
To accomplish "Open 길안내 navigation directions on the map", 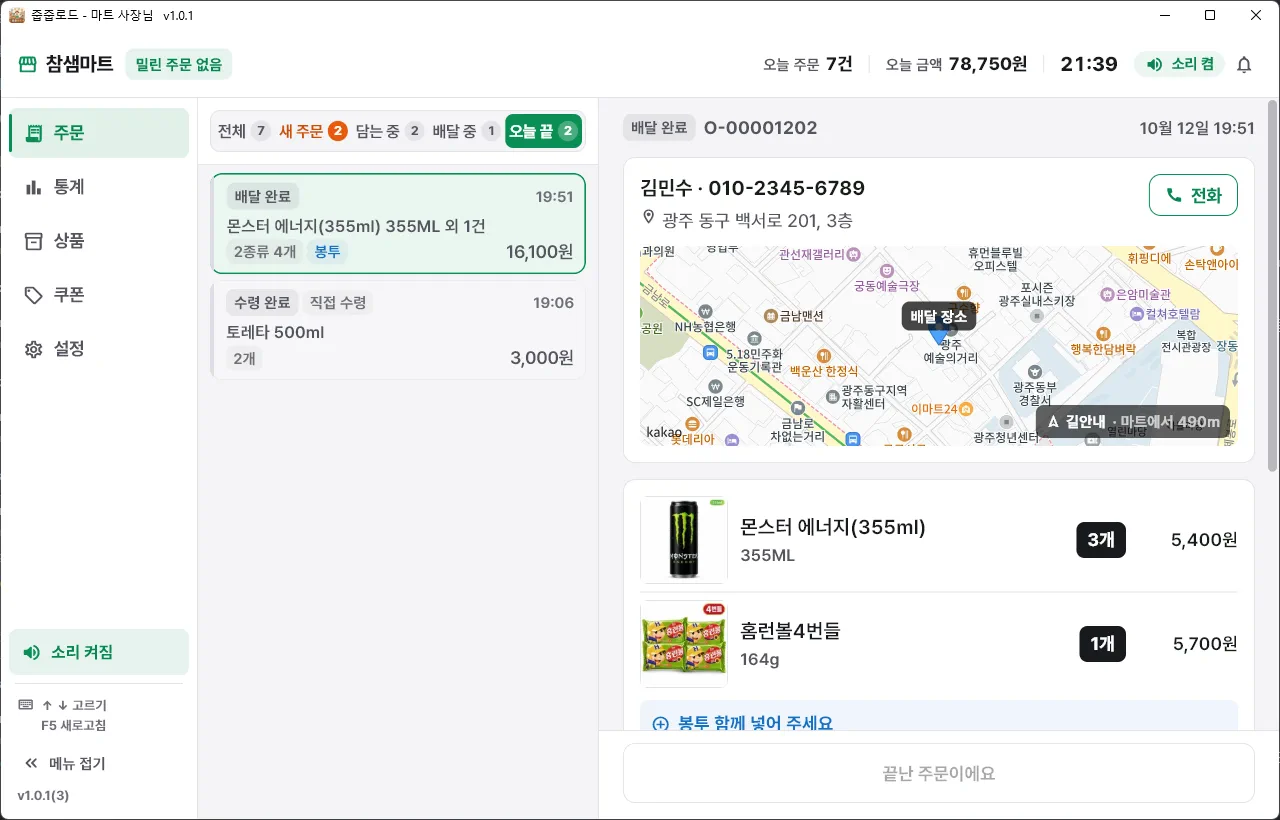I will (x=1133, y=421).
